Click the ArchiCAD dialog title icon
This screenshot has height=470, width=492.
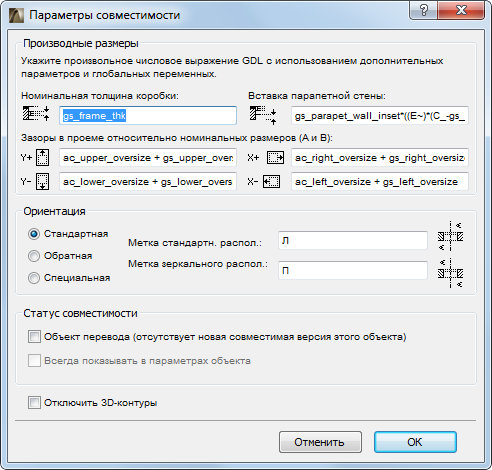(16, 15)
